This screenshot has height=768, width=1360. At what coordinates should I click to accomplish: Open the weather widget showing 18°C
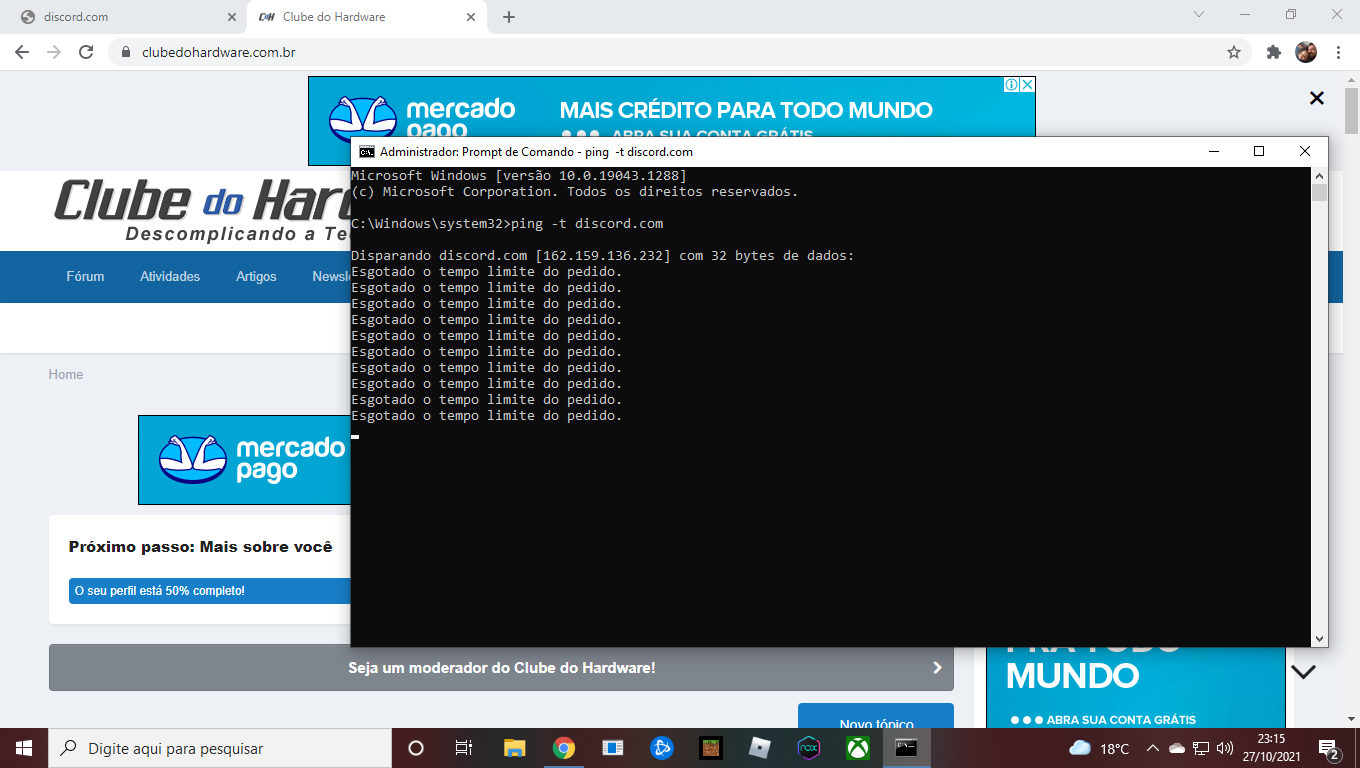click(x=1099, y=748)
